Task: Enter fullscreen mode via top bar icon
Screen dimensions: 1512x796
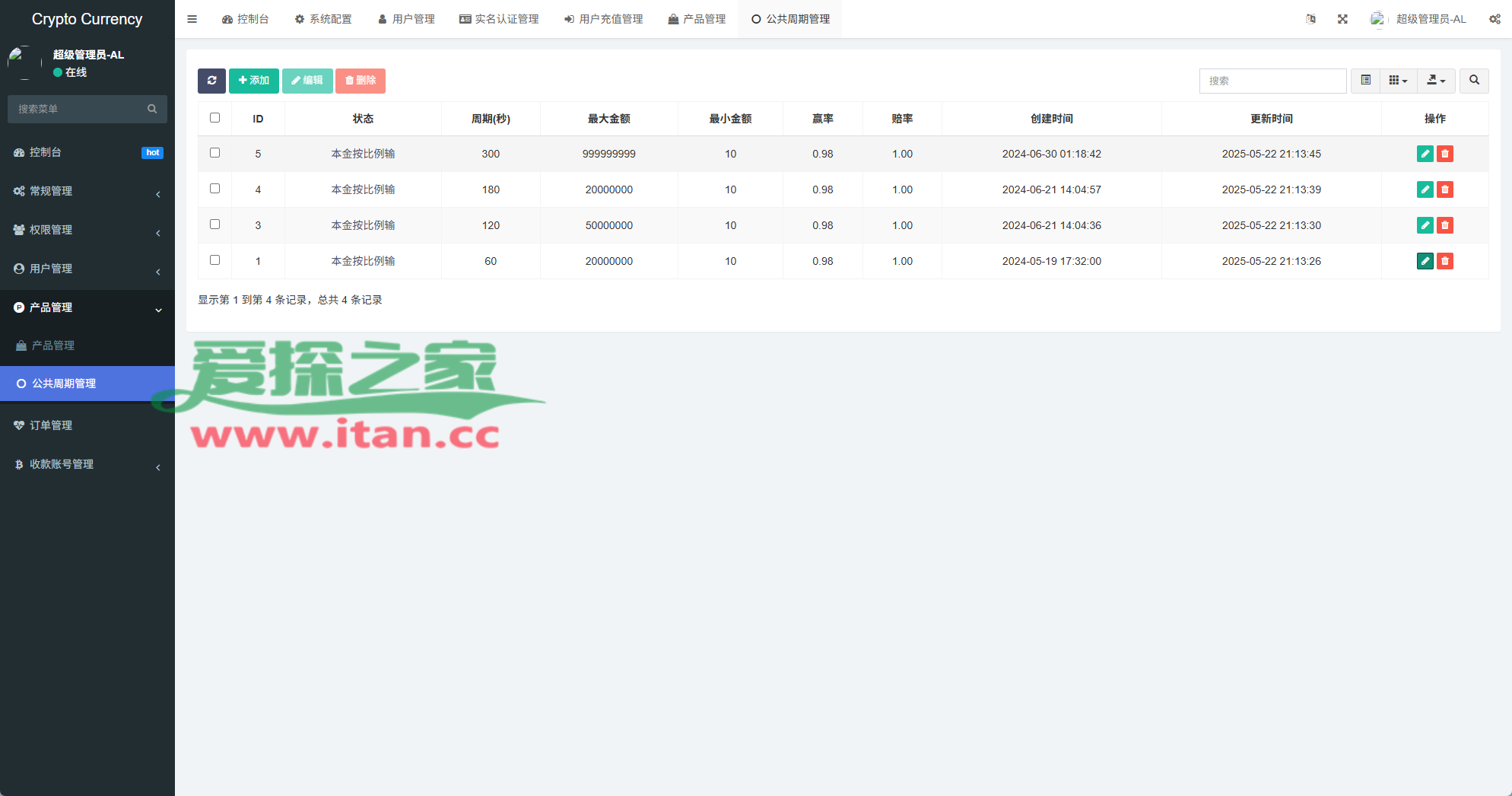Action: point(1342,19)
